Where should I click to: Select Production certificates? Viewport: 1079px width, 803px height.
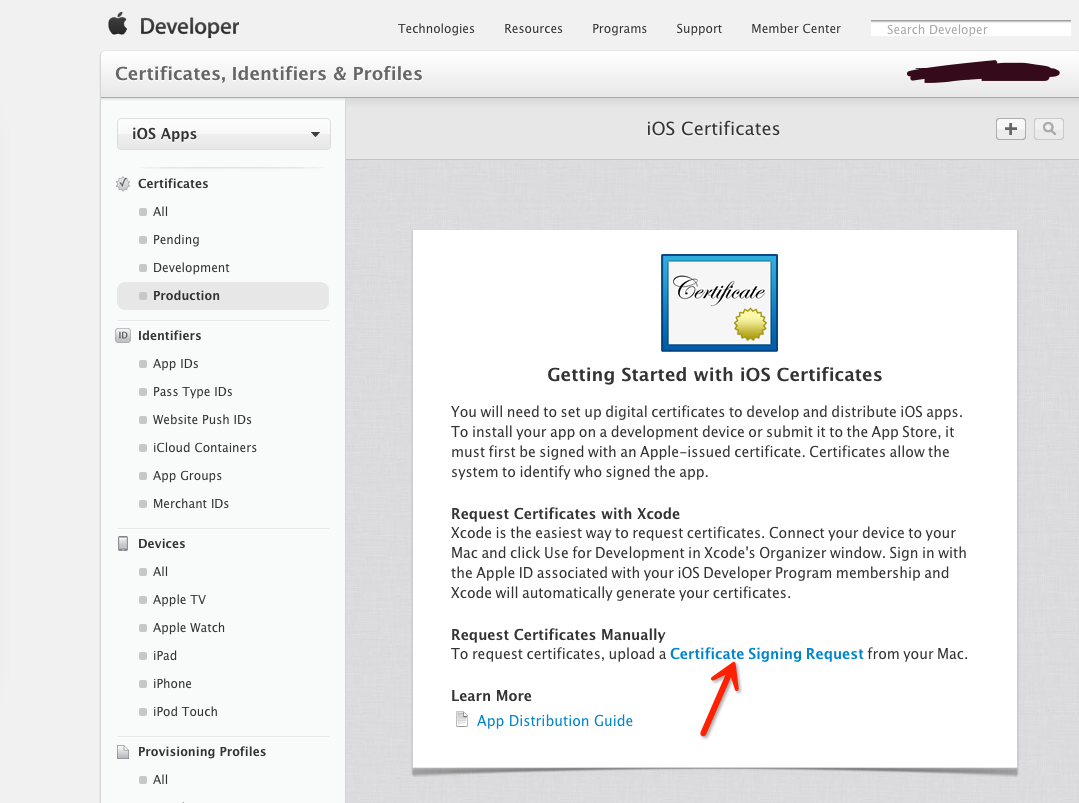coord(223,296)
